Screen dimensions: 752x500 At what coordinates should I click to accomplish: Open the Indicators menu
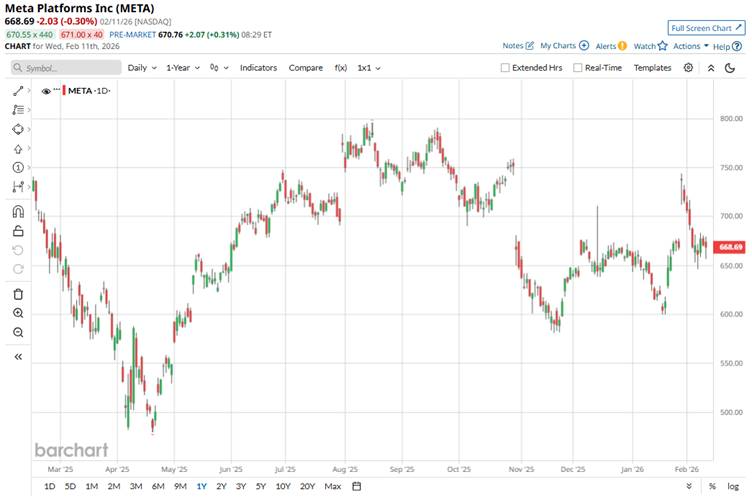tap(258, 67)
